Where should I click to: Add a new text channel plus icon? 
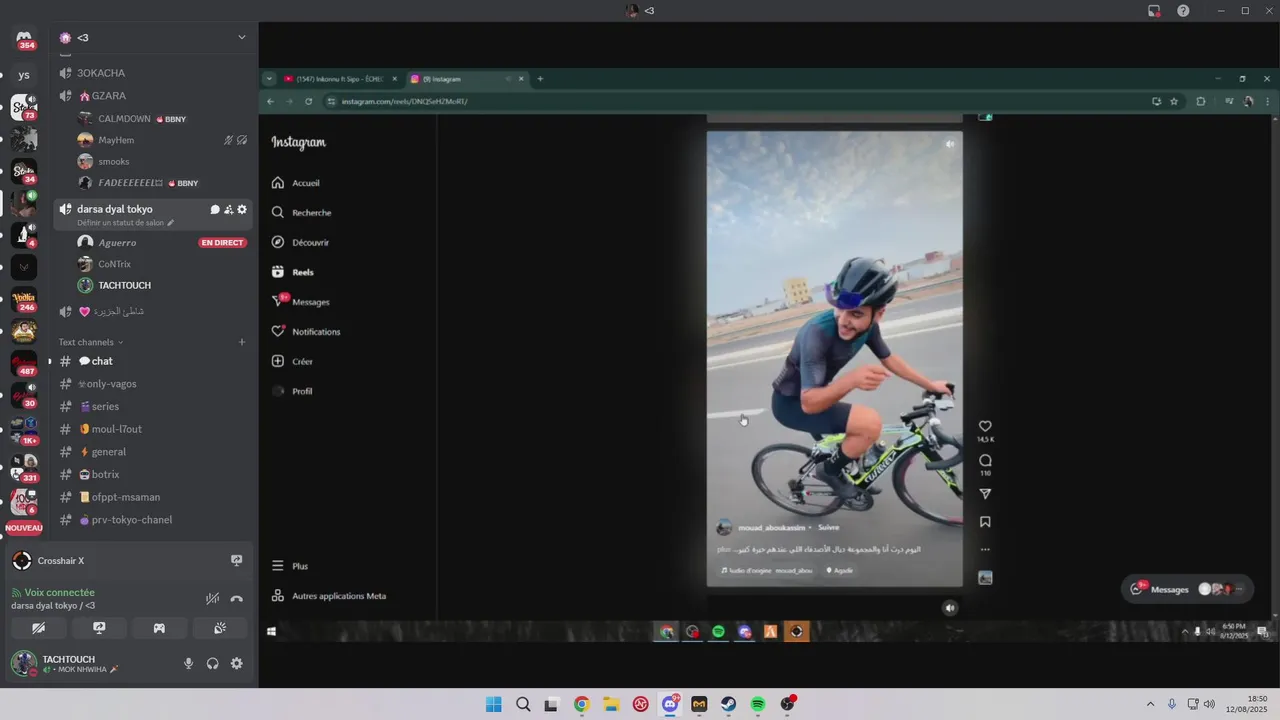tap(242, 342)
